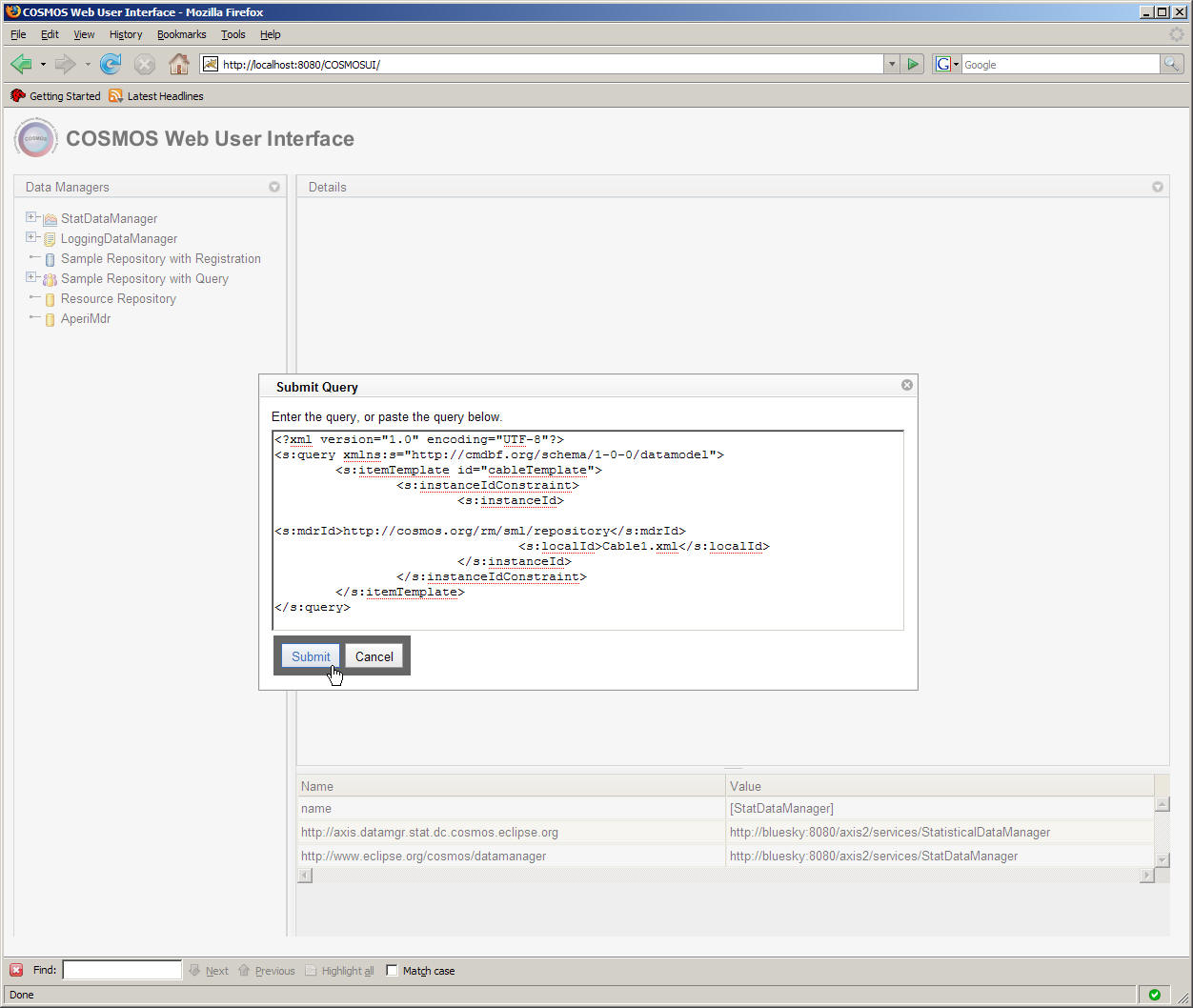Close the Find bar
Image resolution: width=1193 pixels, height=1008 pixels.
16,970
